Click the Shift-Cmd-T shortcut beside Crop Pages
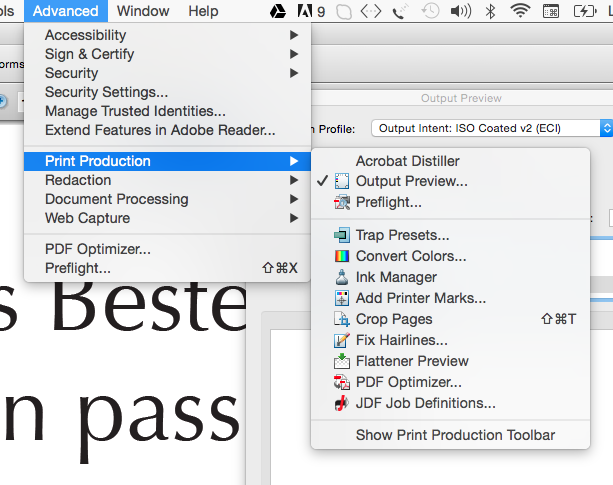 (x=559, y=319)
